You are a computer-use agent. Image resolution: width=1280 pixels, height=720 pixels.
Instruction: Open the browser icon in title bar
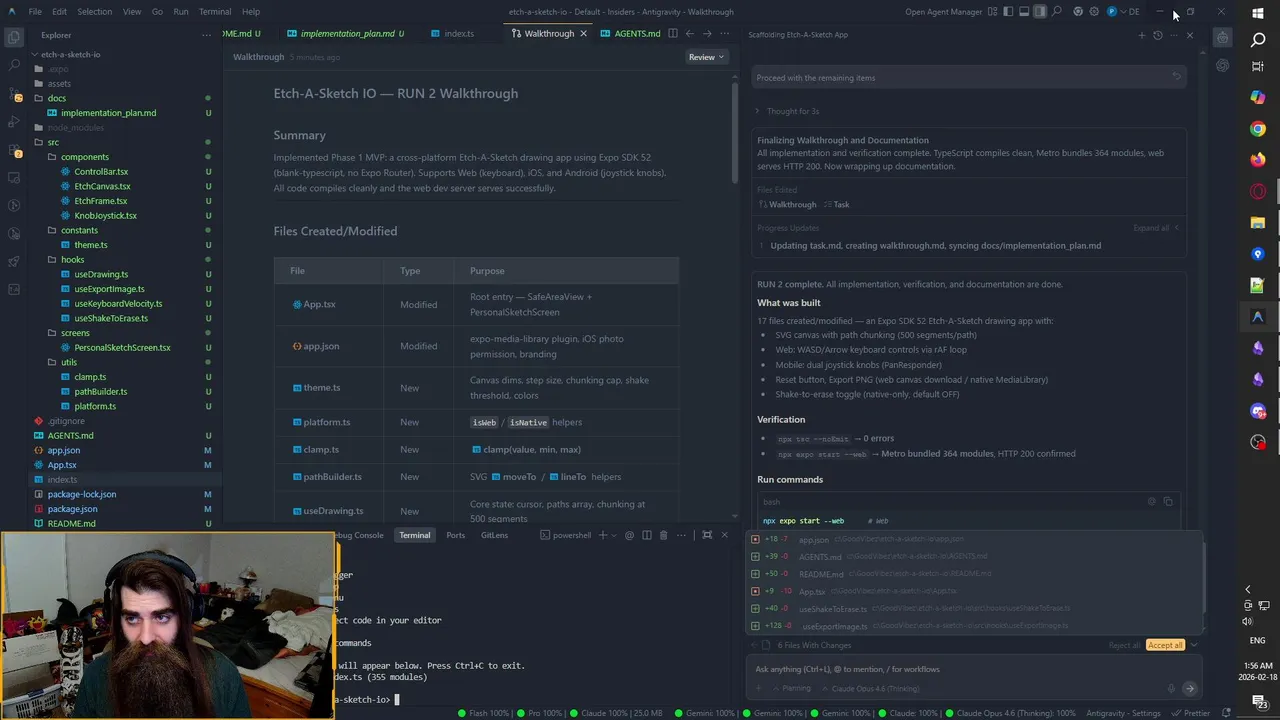tap(1077, 12)
